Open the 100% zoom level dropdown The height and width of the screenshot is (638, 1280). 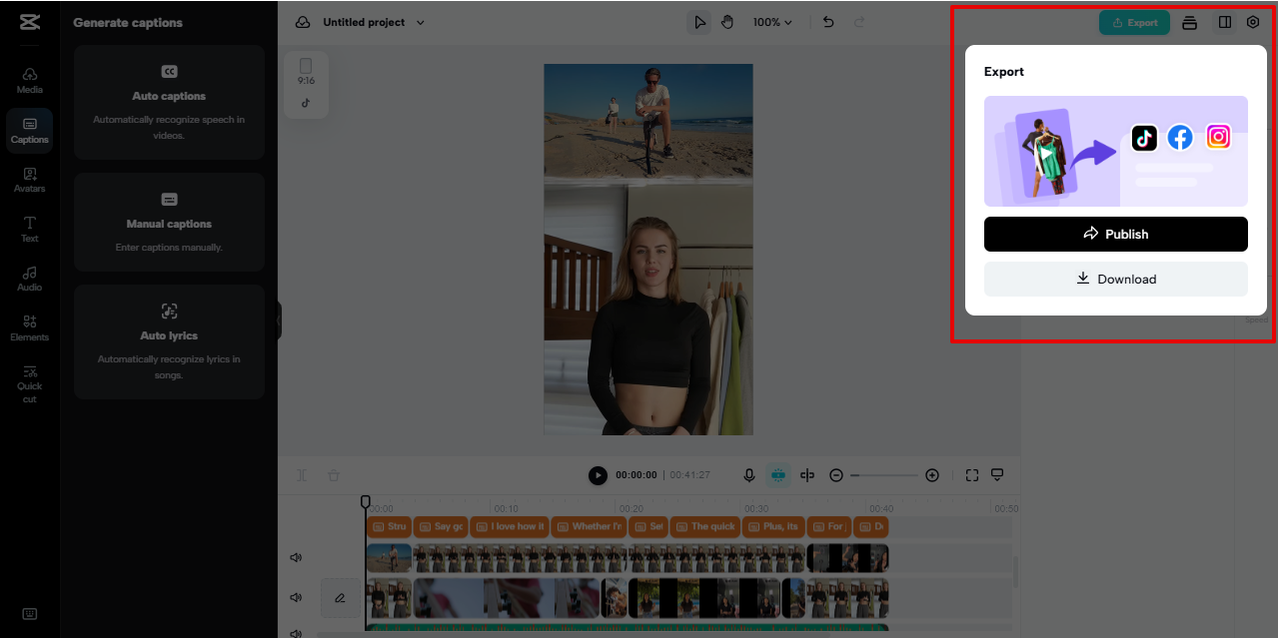point(772,21)
